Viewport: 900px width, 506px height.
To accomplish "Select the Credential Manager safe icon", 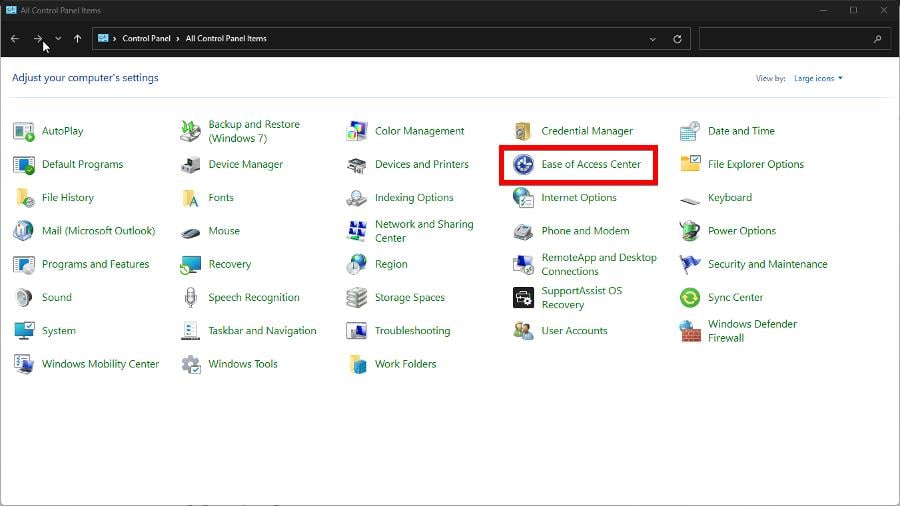I will point(523,131).
